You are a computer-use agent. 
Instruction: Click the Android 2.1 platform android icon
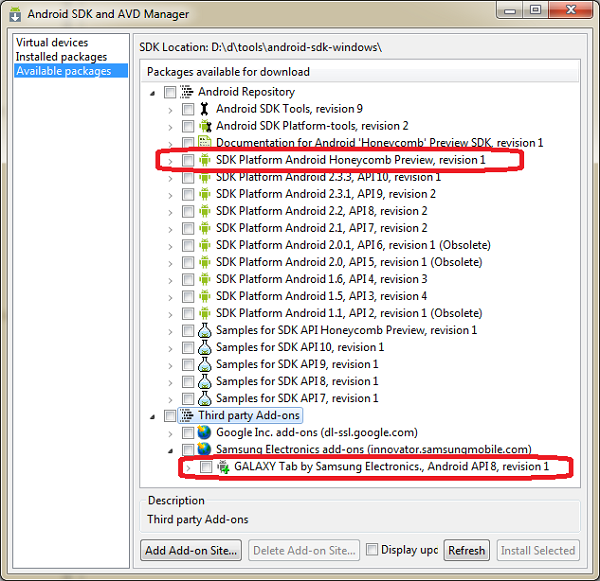(x=205, y=228)
